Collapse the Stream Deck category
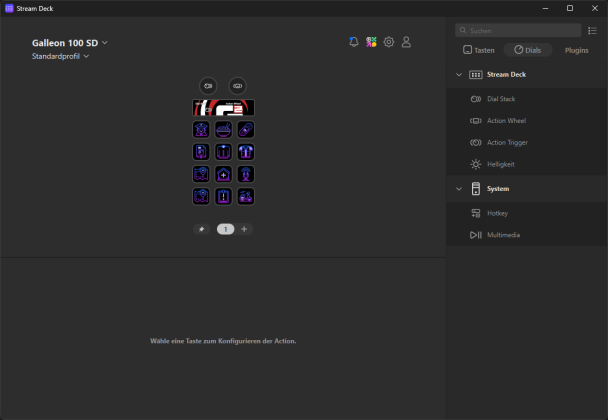The image size is (608, 420). tap(458, 74)
